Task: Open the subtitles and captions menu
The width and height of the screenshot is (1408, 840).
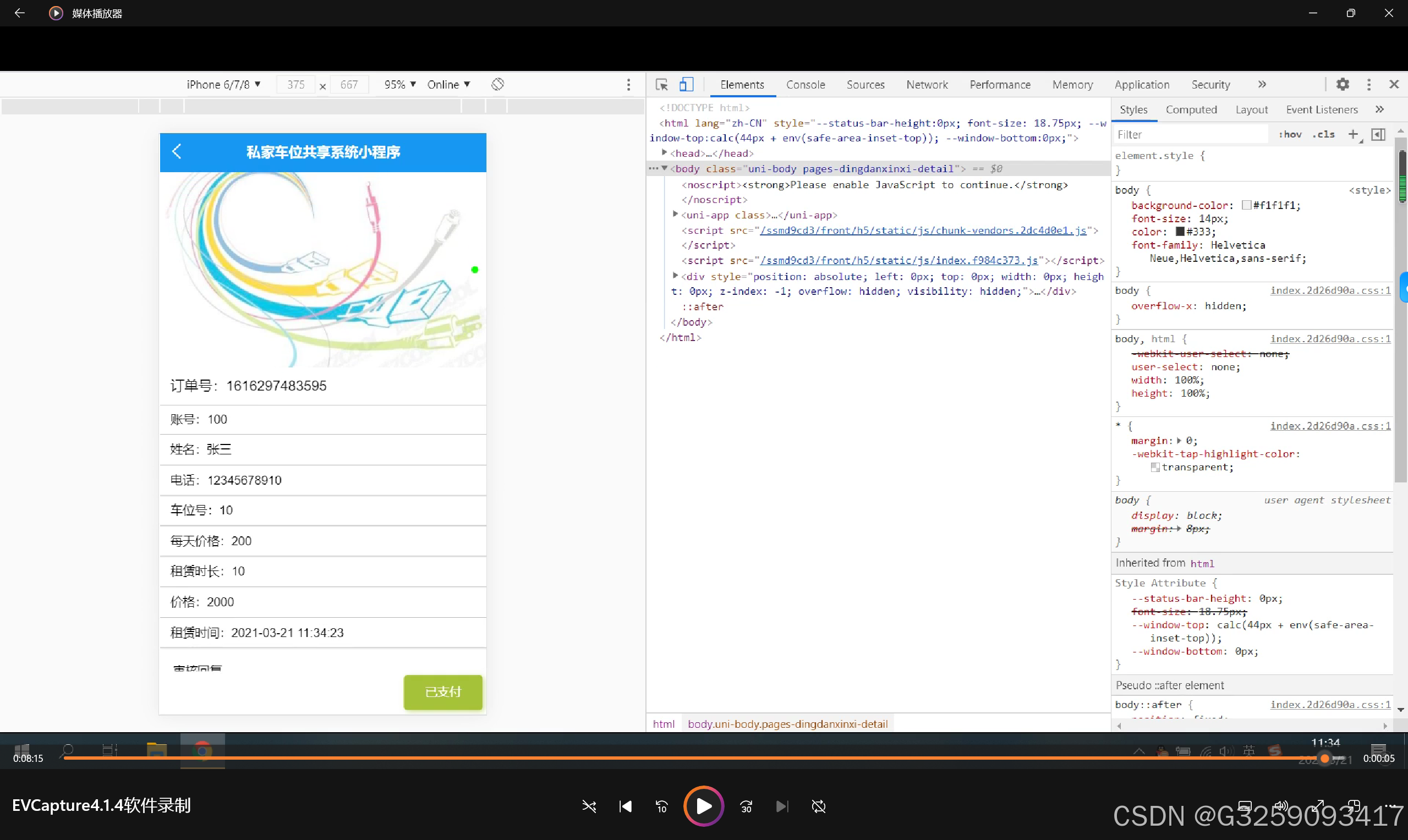Action: [x=1245, y=806]
